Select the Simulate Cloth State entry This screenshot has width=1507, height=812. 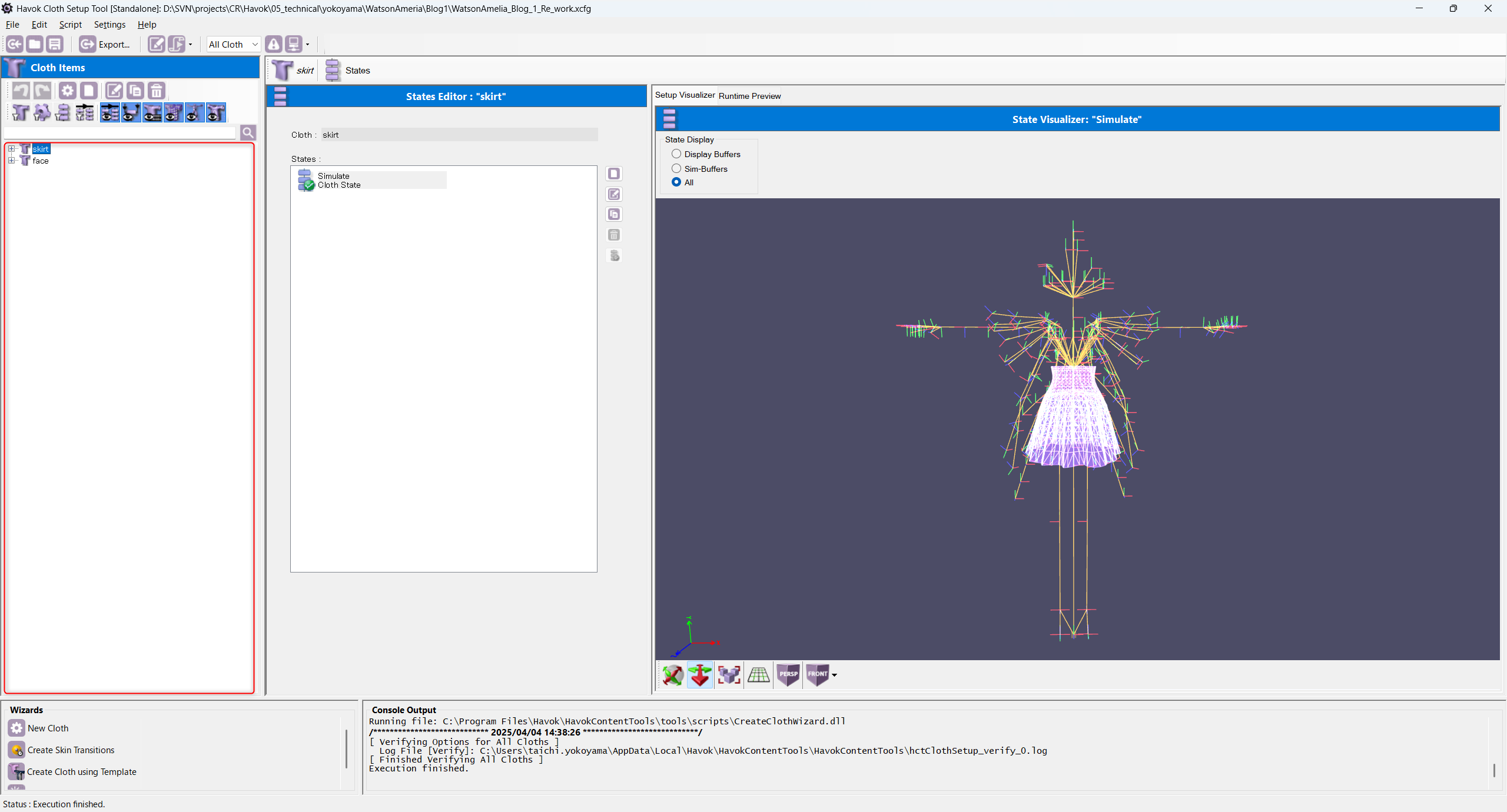(x=372, y=180)
